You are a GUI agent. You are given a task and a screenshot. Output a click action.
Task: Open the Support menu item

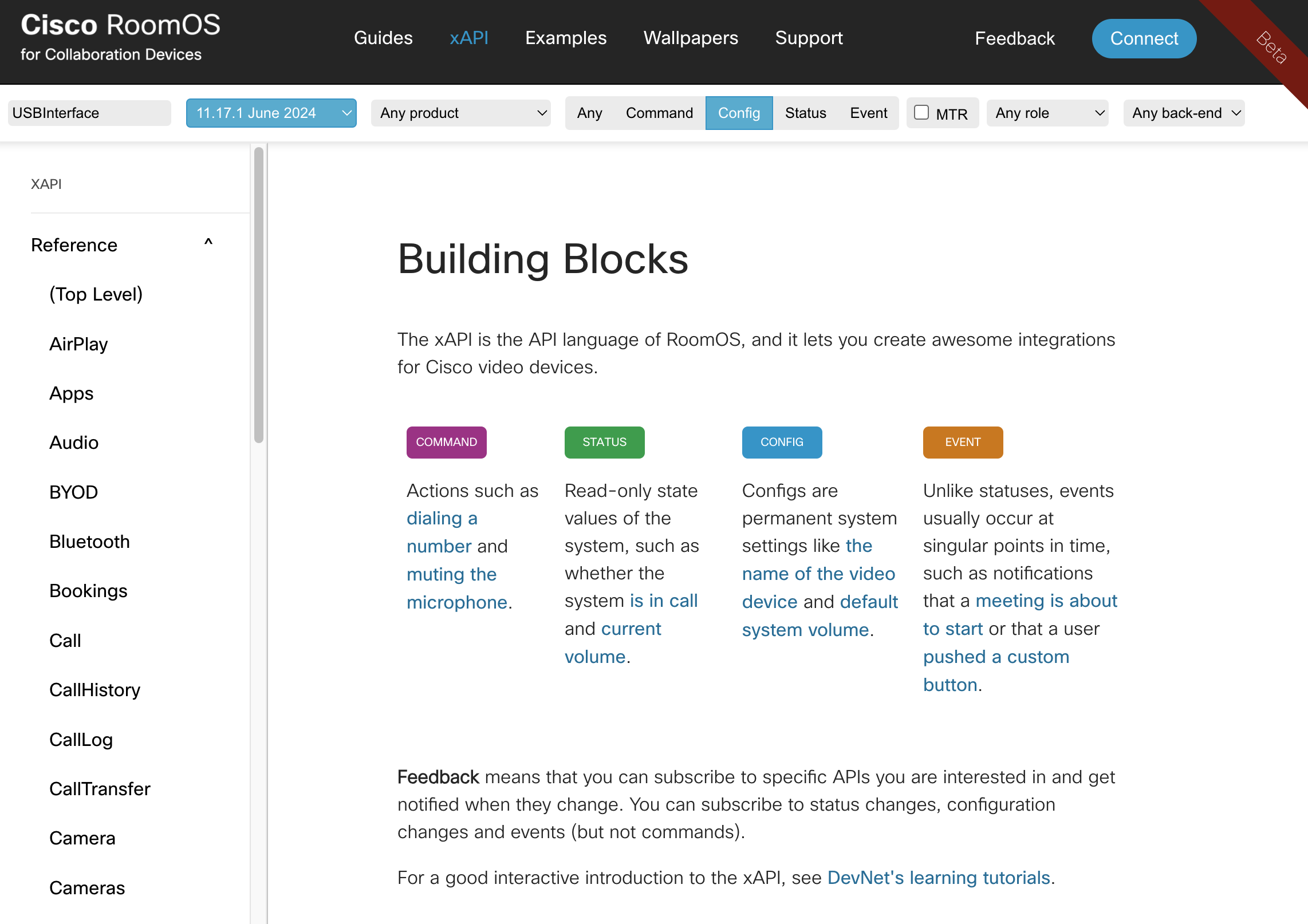(x=809, y=38)
